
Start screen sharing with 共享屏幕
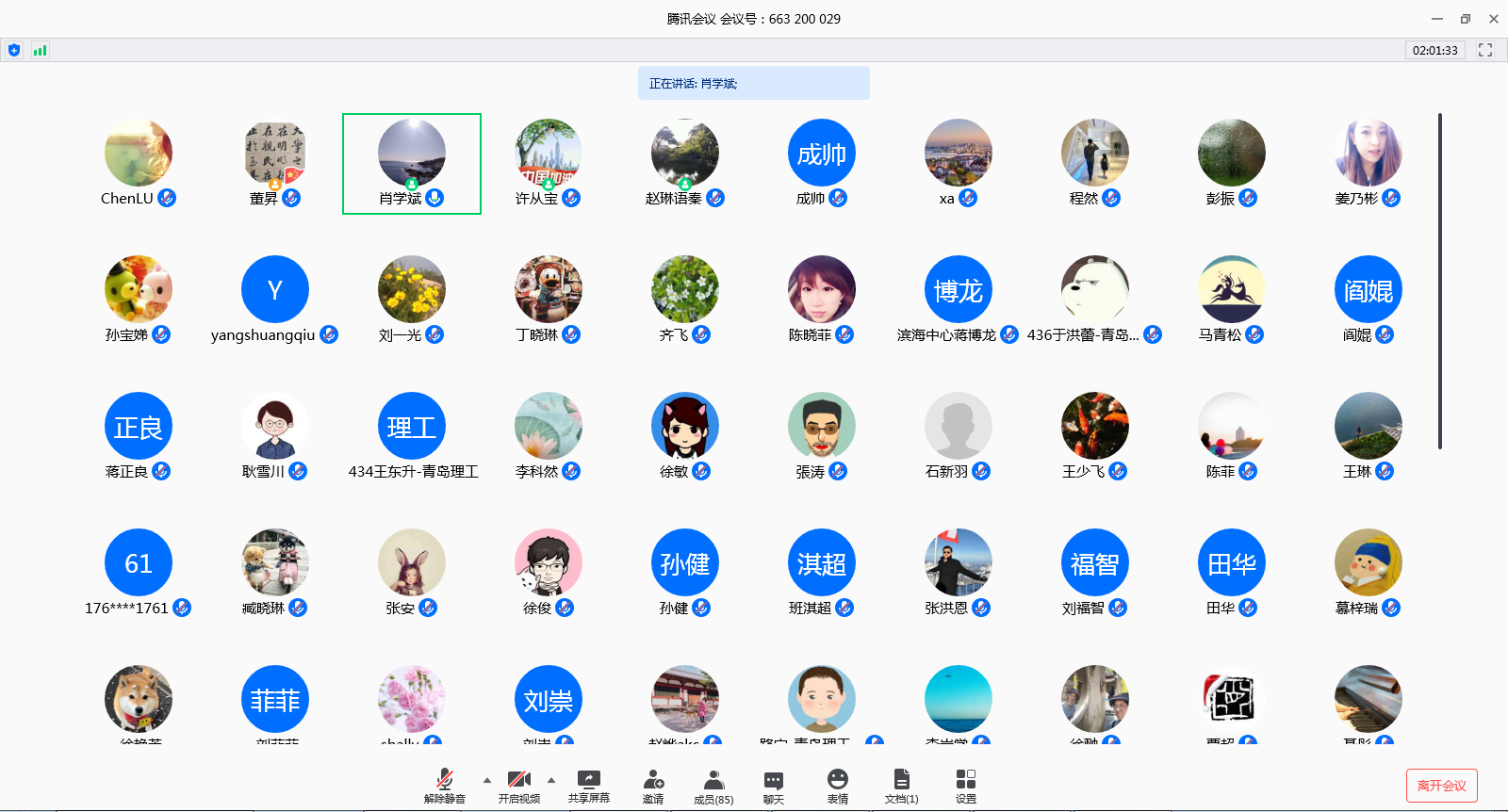588,786
